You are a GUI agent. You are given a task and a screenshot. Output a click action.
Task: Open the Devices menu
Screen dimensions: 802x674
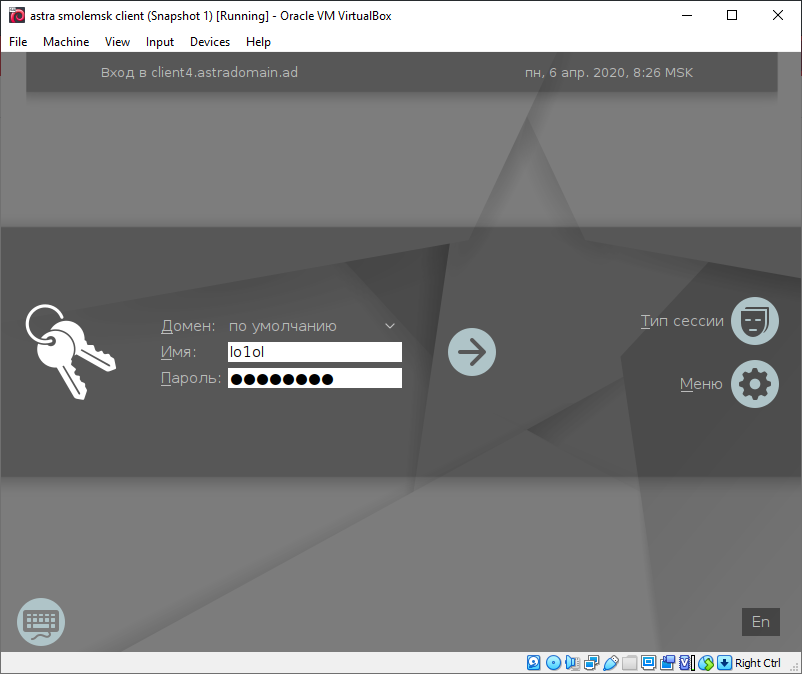pyautogui.click(x=210, y=42)
